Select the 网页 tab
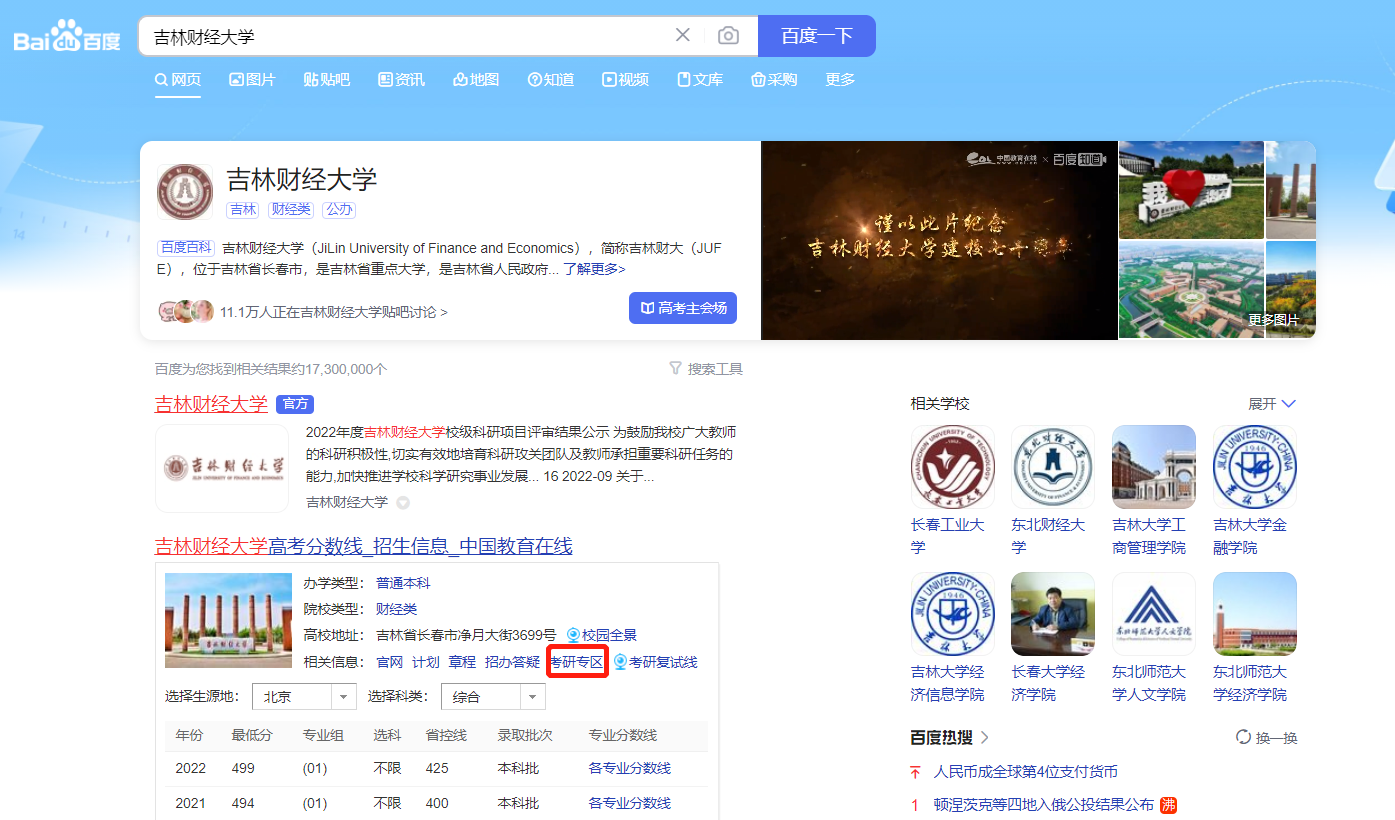The height and width of the screenshot is (820, 1395). coord(178,80)
